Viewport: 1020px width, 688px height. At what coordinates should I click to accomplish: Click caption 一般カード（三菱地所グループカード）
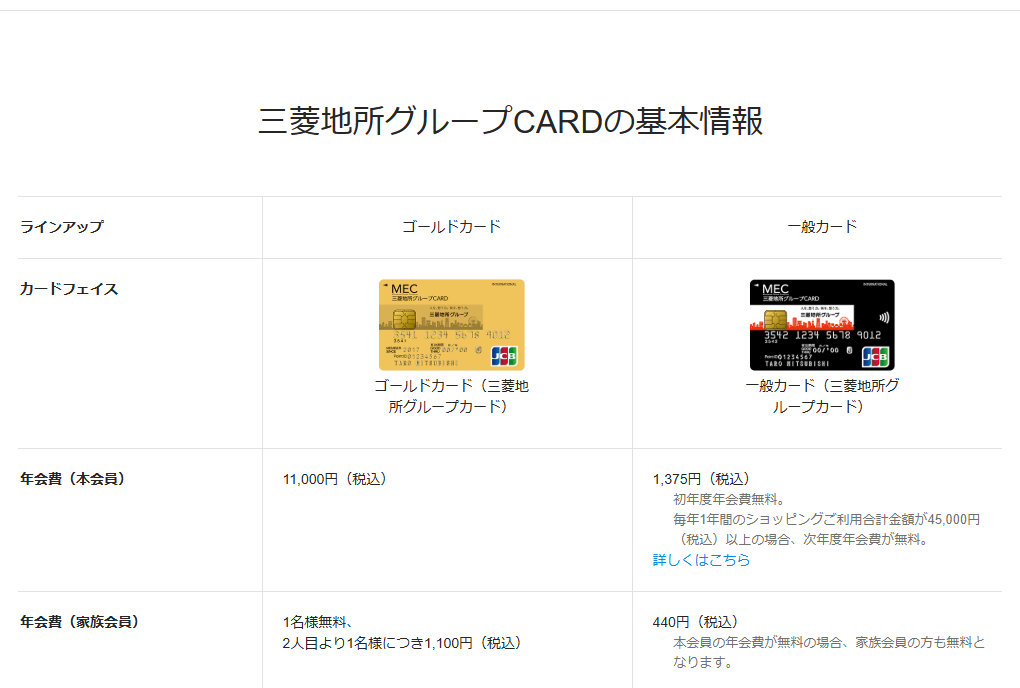[x=822, y=396]
